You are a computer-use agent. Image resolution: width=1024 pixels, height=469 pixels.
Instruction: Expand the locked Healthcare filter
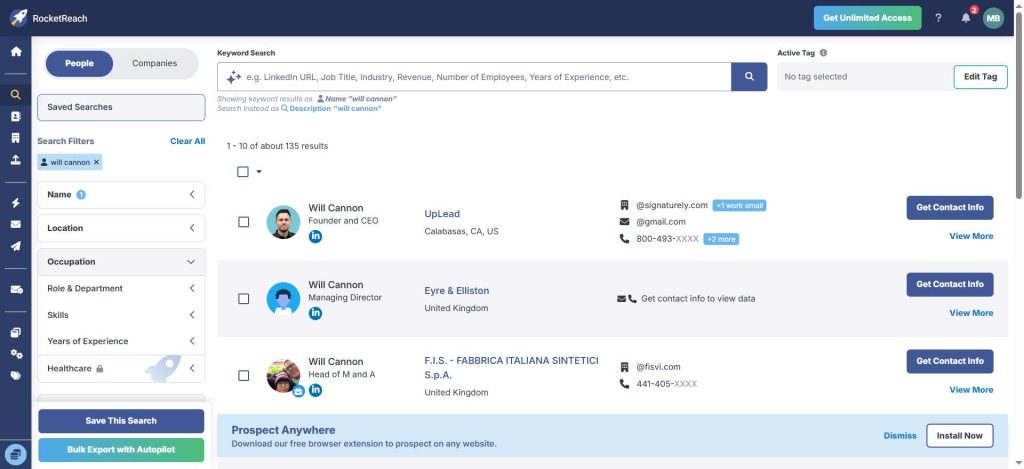(121, 368)
